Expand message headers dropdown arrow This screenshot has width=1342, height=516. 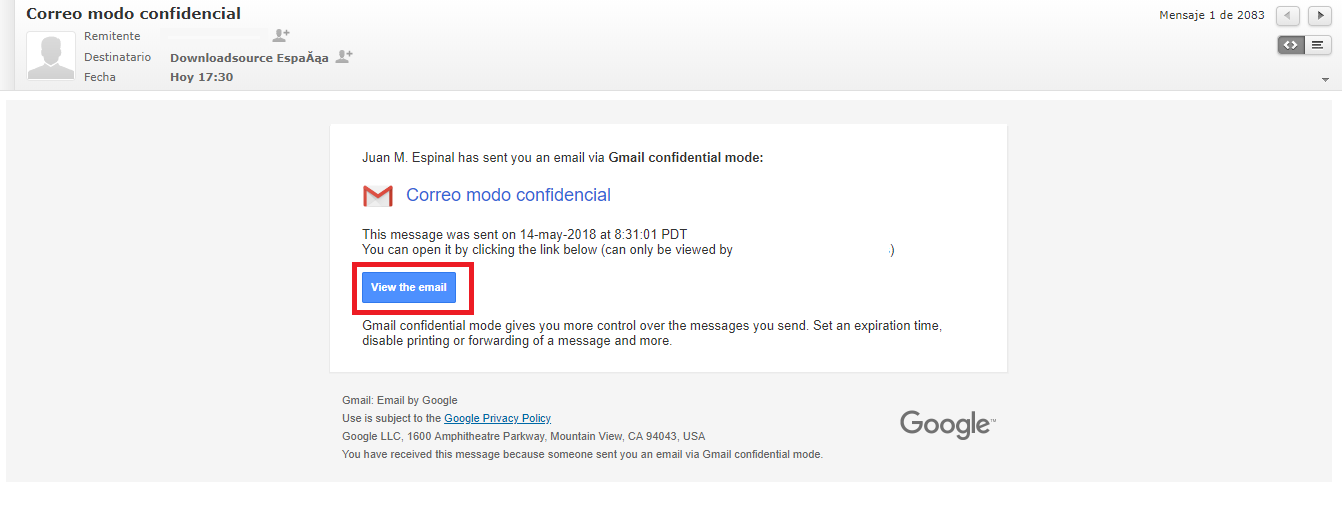click(1326, 80)
